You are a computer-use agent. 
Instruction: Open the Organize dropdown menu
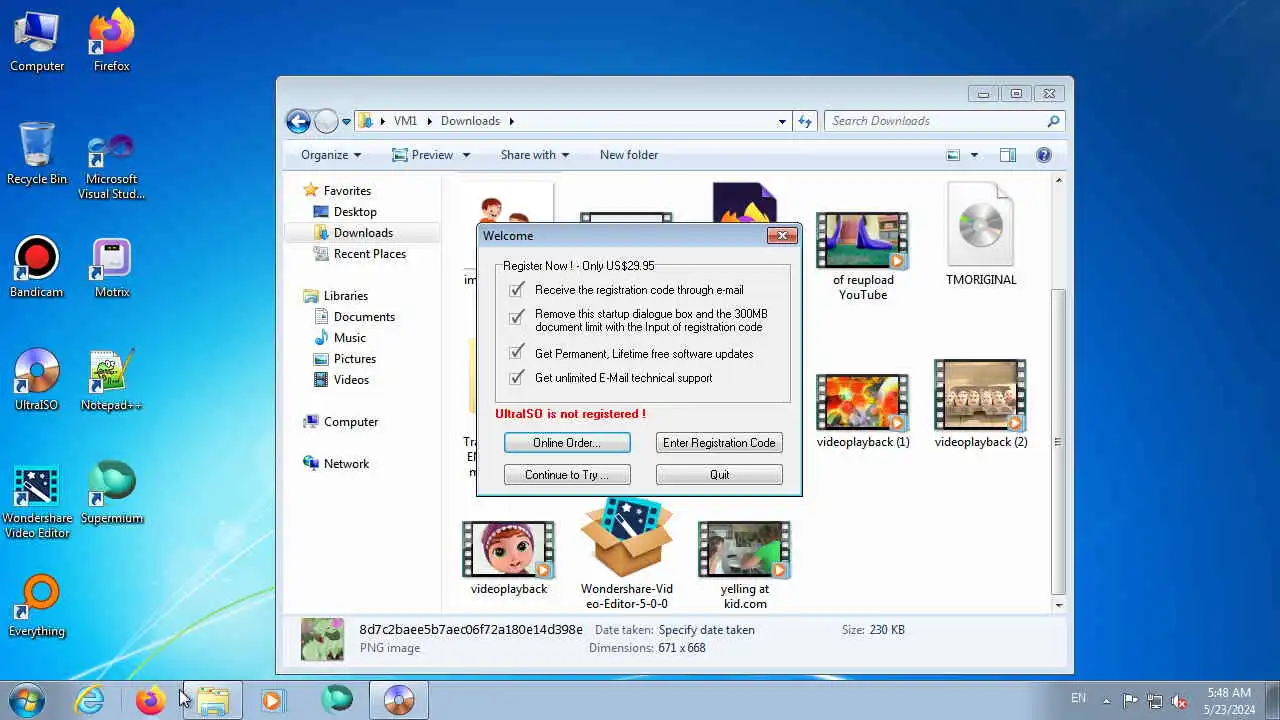[x=331, y=155]
